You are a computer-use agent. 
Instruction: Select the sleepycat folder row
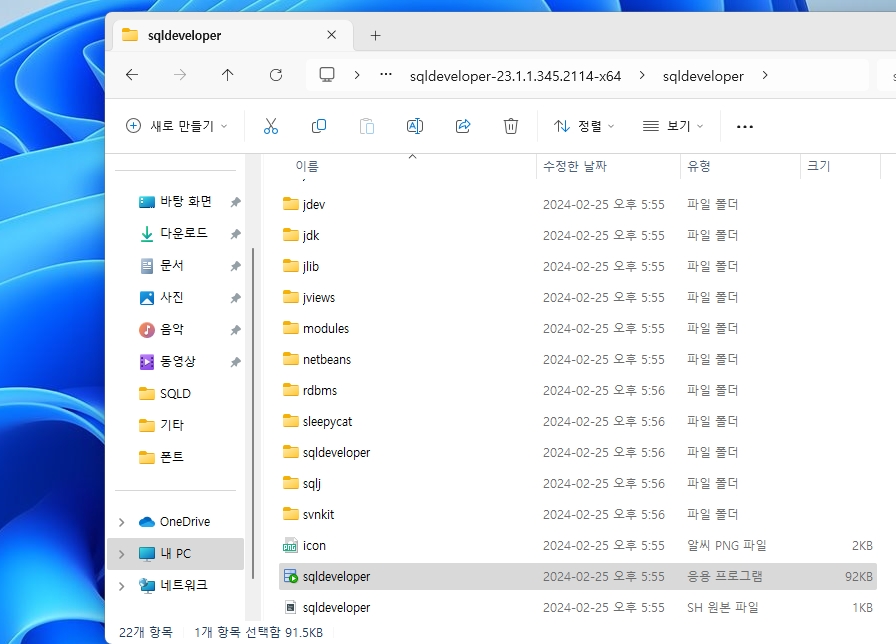(x=578, y=422)
